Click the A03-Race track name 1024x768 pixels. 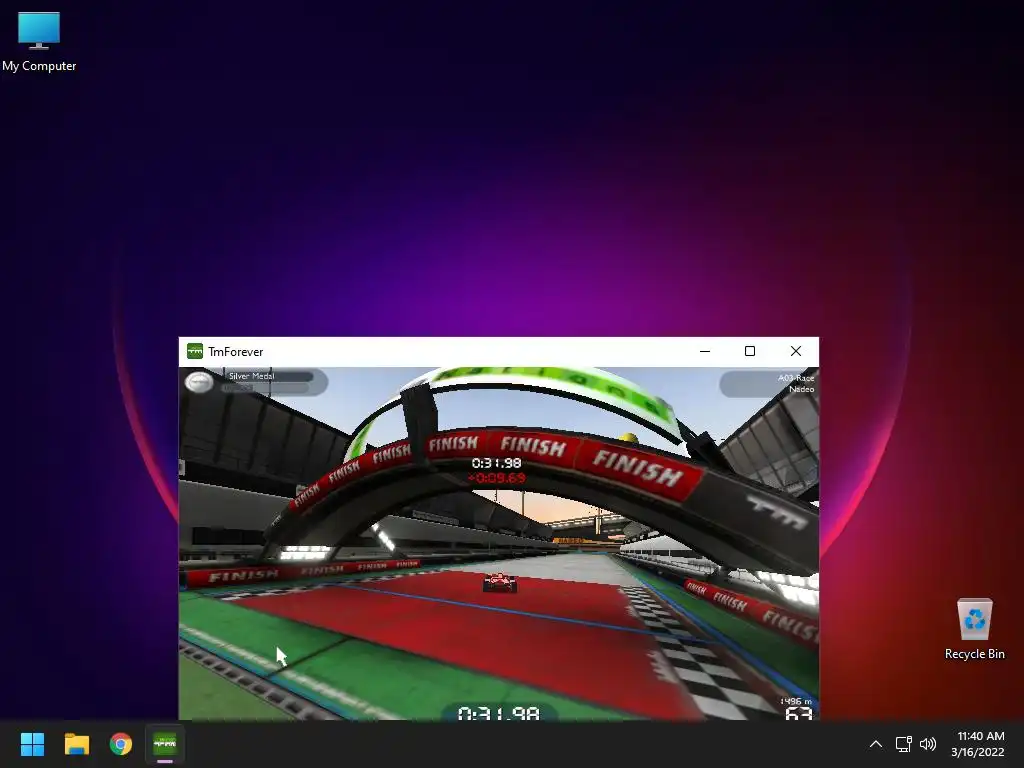tap(796, 378)
